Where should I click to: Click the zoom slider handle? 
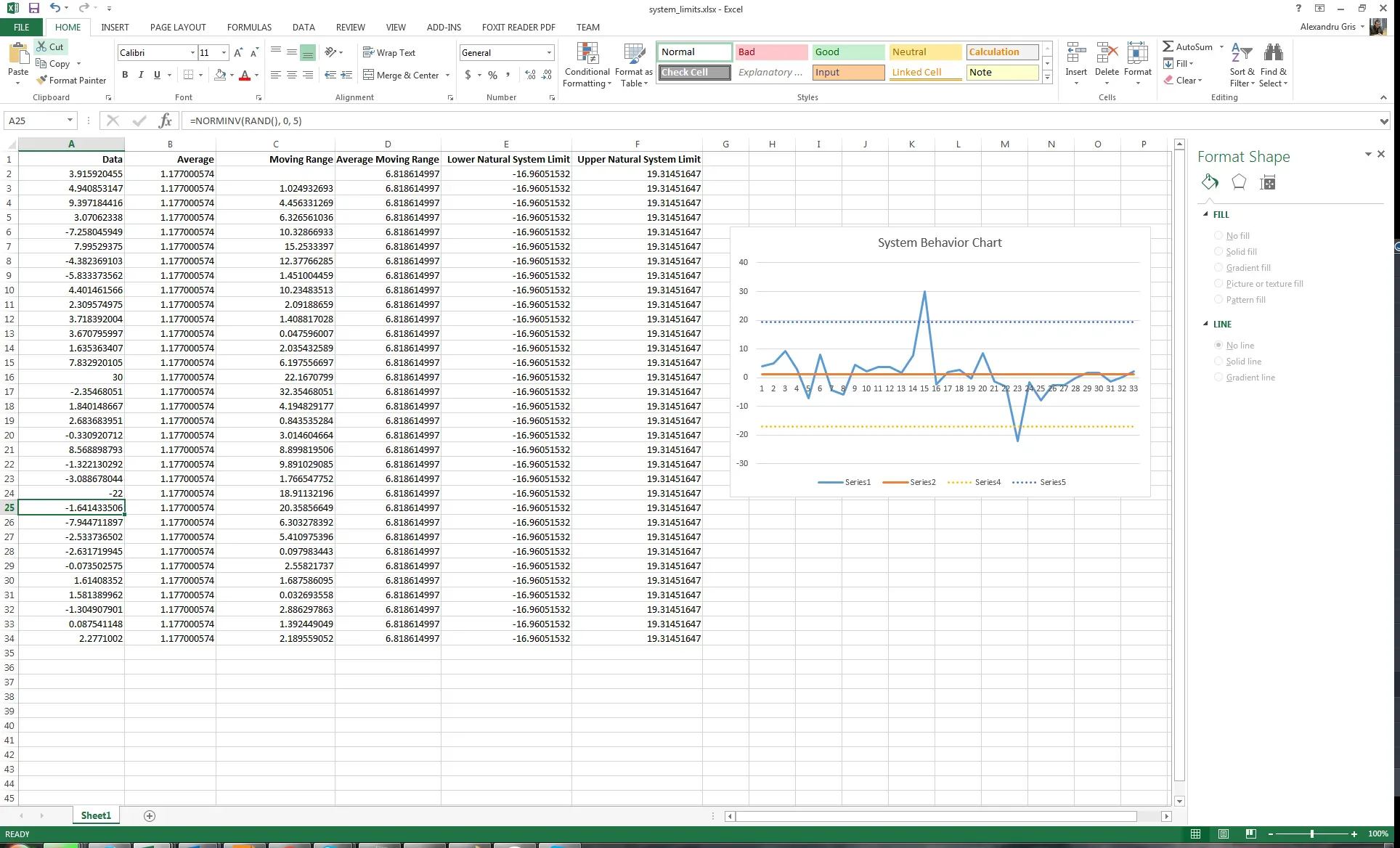point(1311,833)
